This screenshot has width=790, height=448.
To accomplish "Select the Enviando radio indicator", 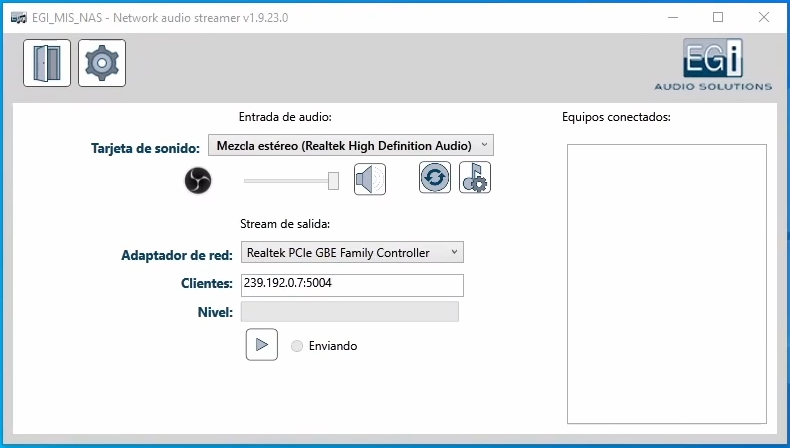I will click(x=297, y=346).
